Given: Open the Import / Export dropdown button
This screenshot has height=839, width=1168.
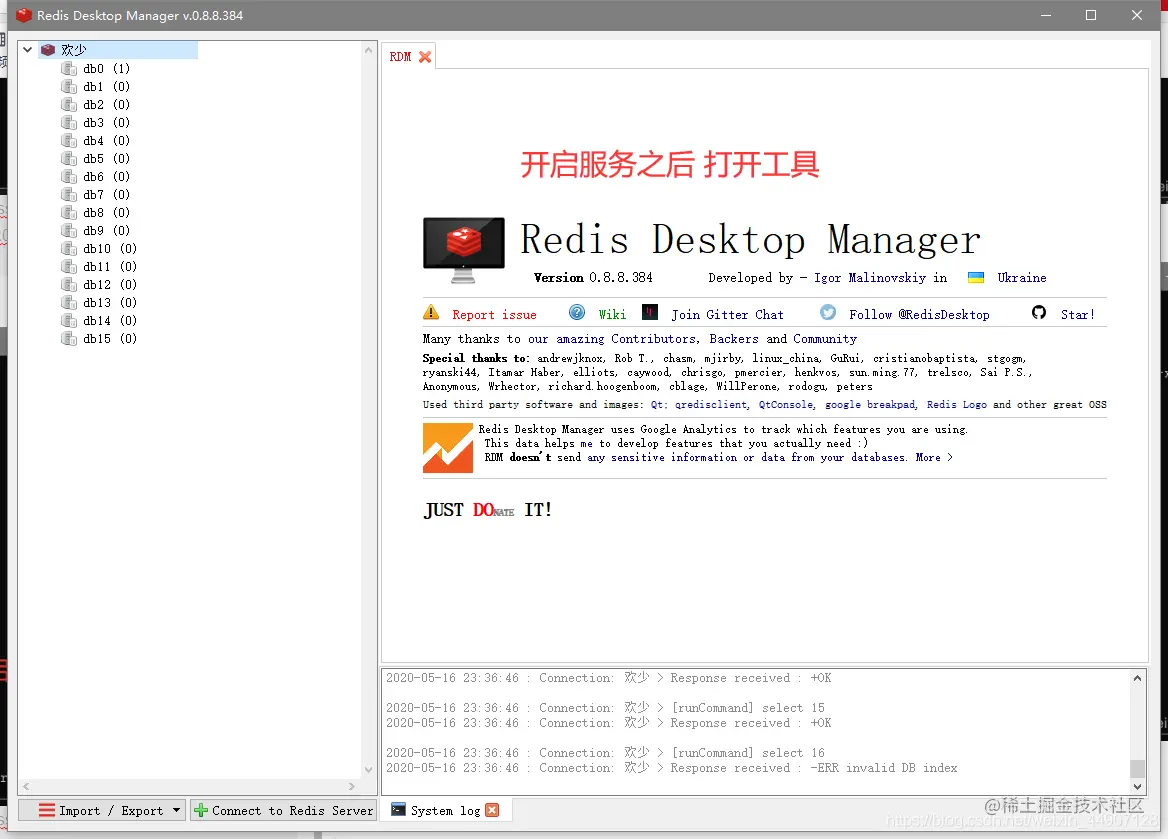Looking at the screenshot, I should pyautogui.click(x=102, y=810).
